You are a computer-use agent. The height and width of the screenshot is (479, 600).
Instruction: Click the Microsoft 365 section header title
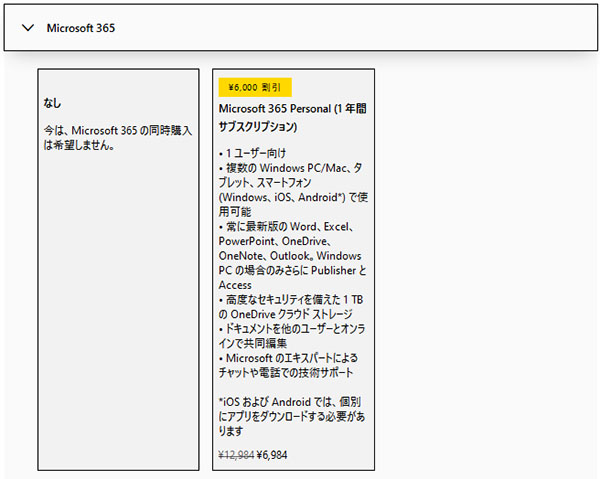(x=81, y=28)
